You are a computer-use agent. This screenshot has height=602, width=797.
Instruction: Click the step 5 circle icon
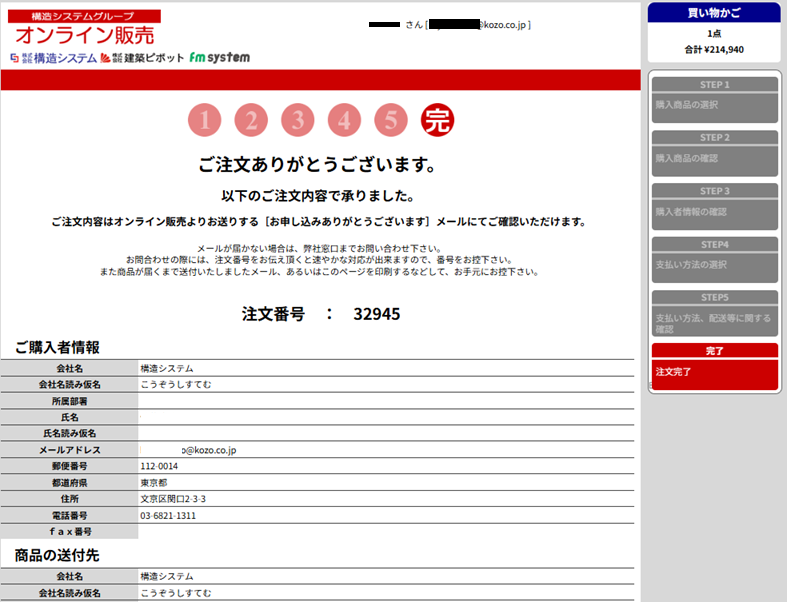pyautogui.click(x=391, y=121)
